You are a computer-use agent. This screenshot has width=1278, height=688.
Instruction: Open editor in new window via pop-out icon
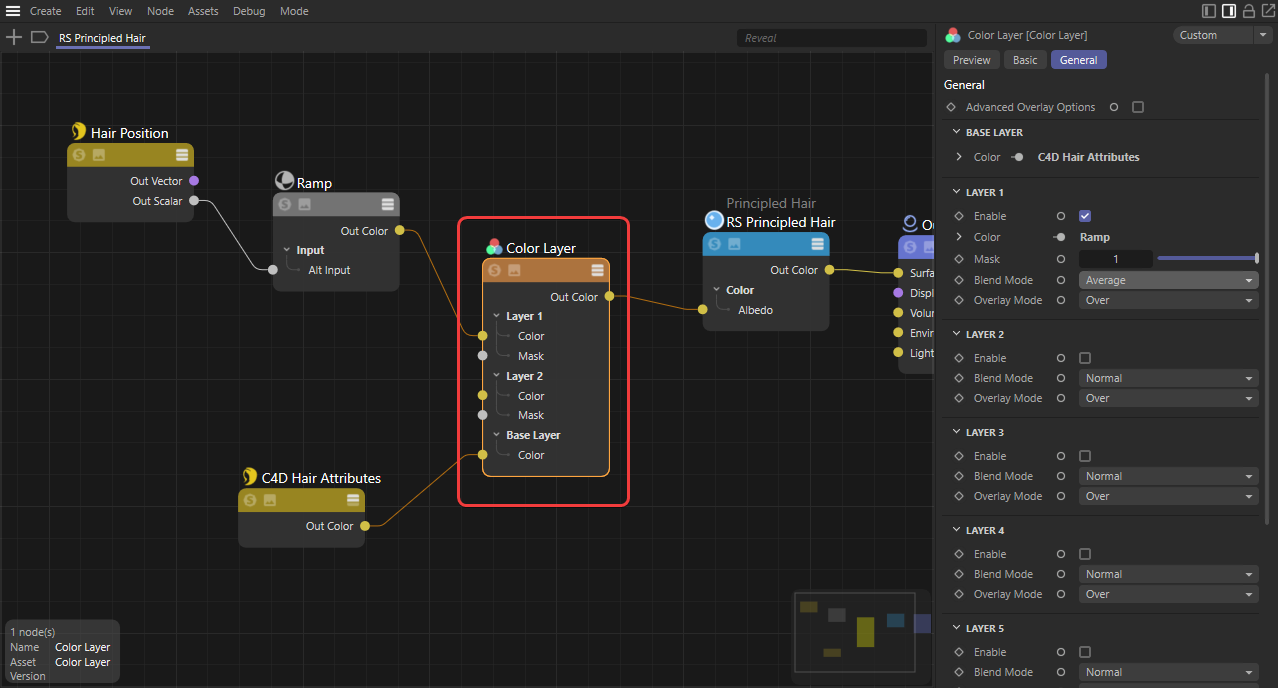coord(1267,11)
